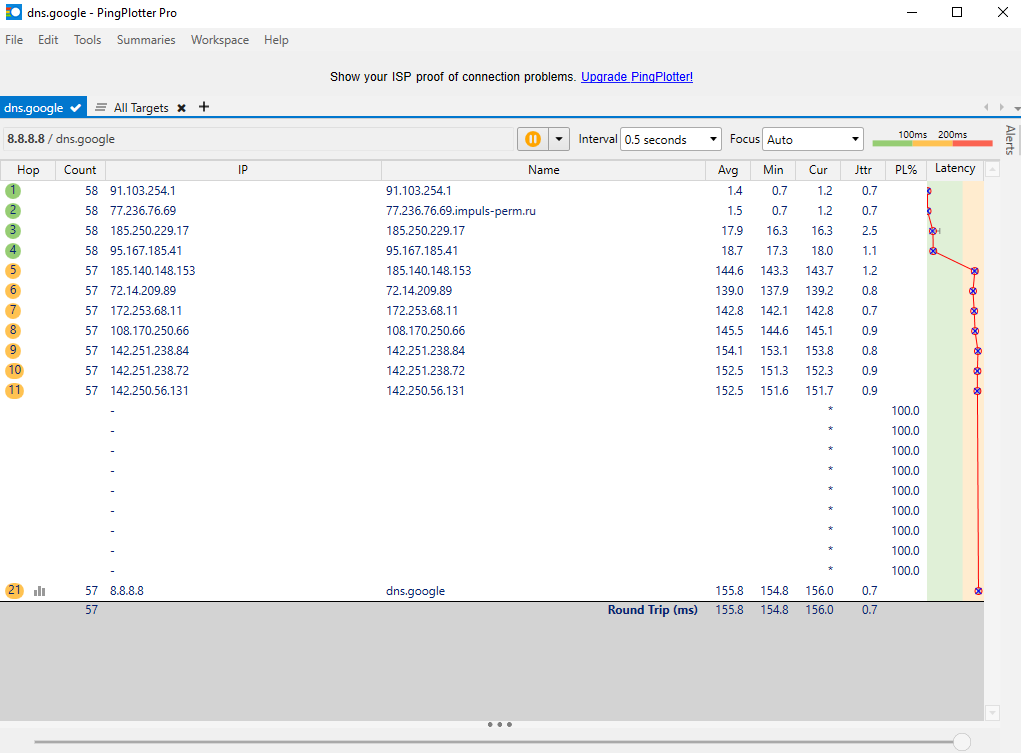1021x753 pixels.
Task: Select IP cell 91.103.254.1
Action: 143,191
